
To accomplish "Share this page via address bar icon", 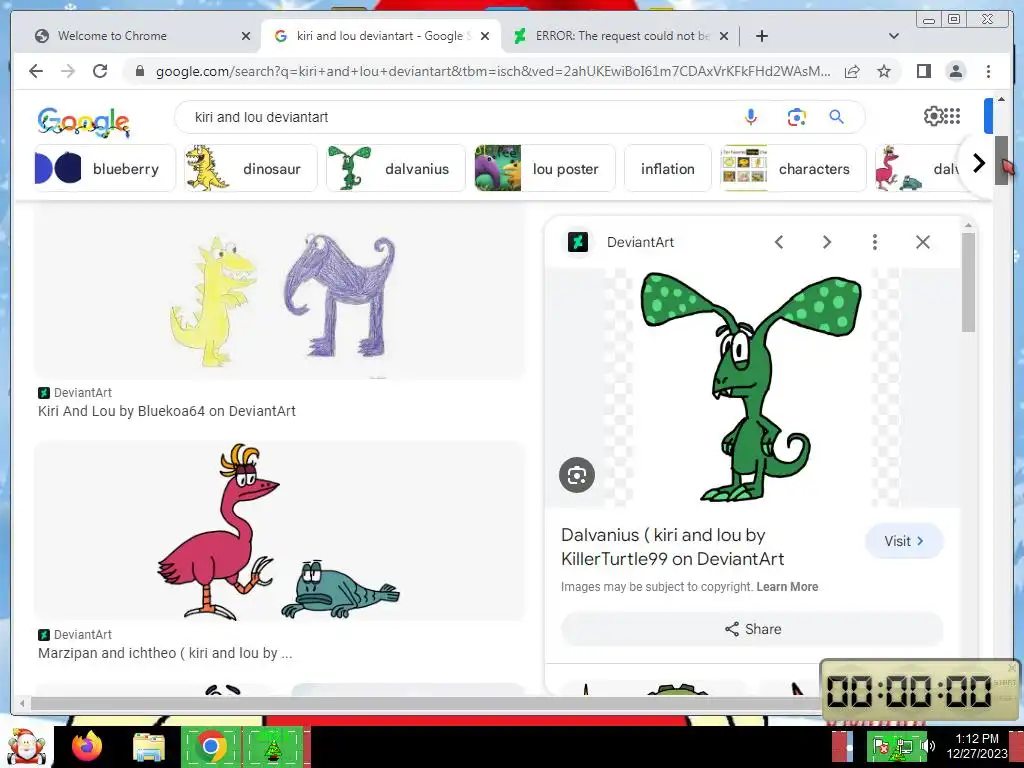I will click(x=852, y=71).
